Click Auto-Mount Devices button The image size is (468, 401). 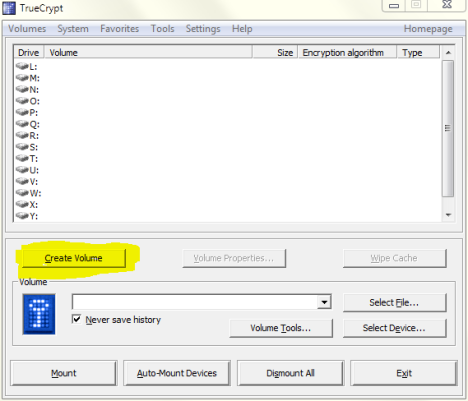177,373
